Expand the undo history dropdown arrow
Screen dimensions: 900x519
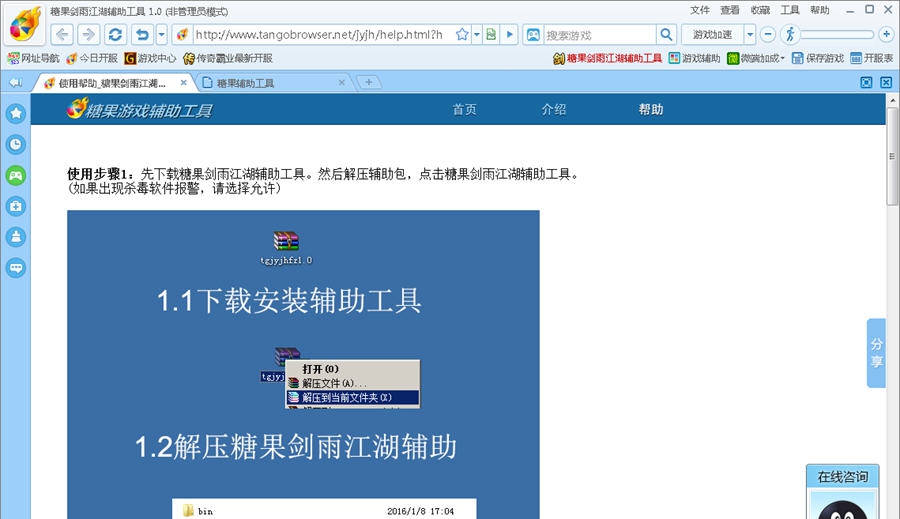161,34
